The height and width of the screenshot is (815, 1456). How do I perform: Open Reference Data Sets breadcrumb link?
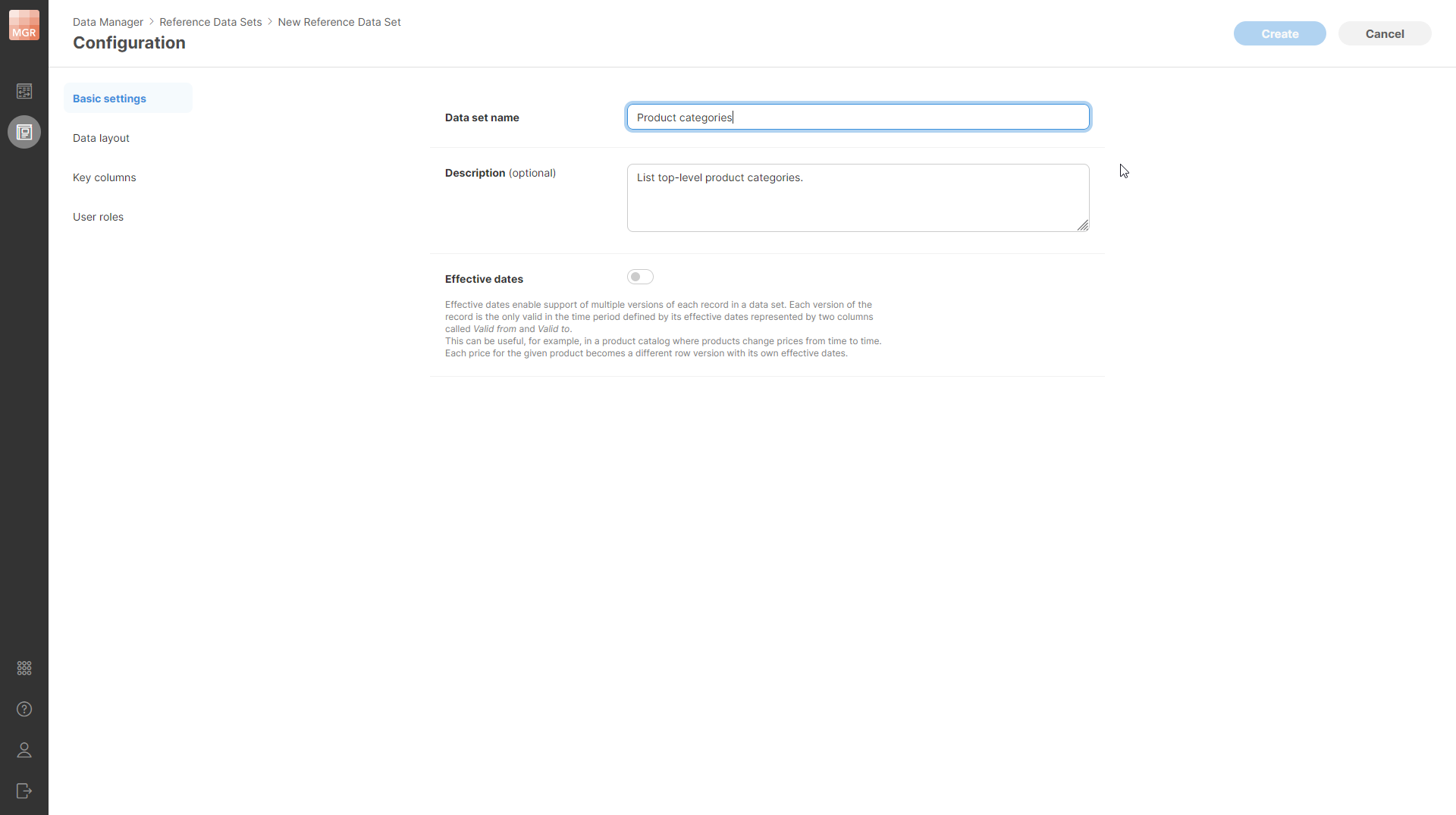point(210,22)
